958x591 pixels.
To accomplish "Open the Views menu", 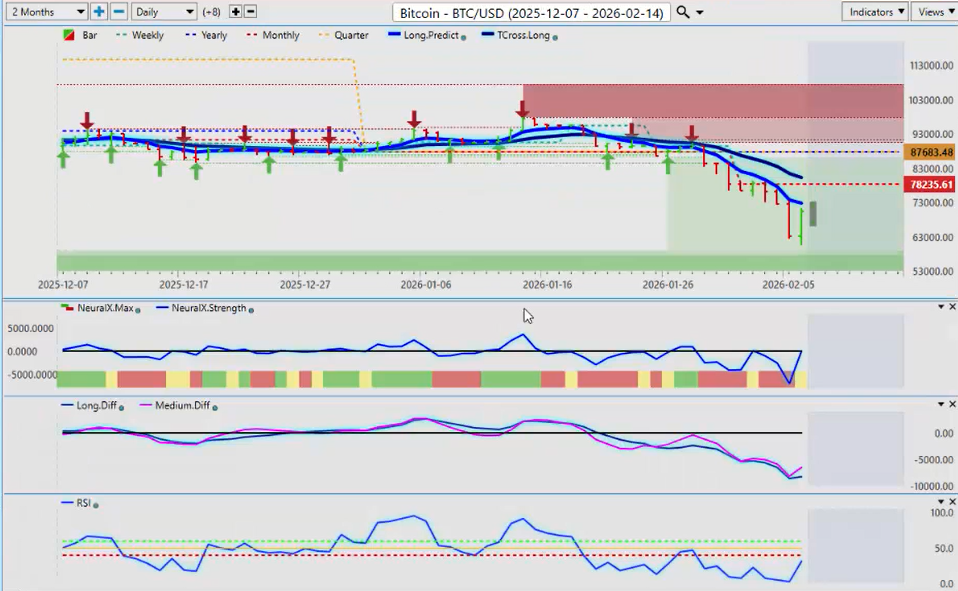I will 934,12.
